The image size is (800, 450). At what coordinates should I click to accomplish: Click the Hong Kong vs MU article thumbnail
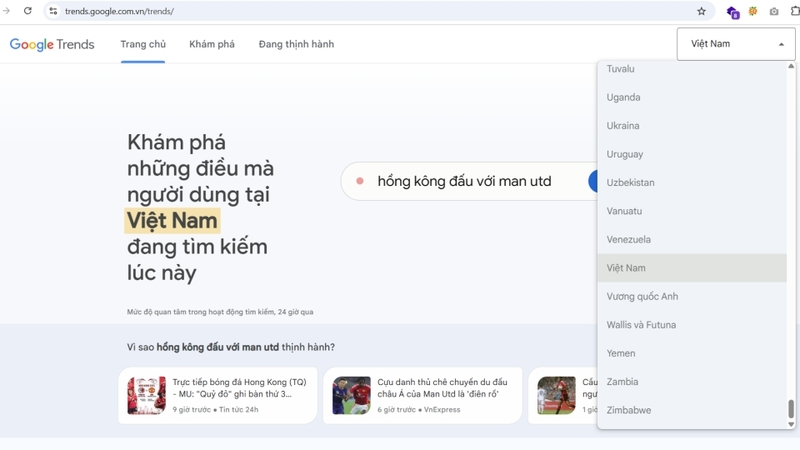pos(146,395)
